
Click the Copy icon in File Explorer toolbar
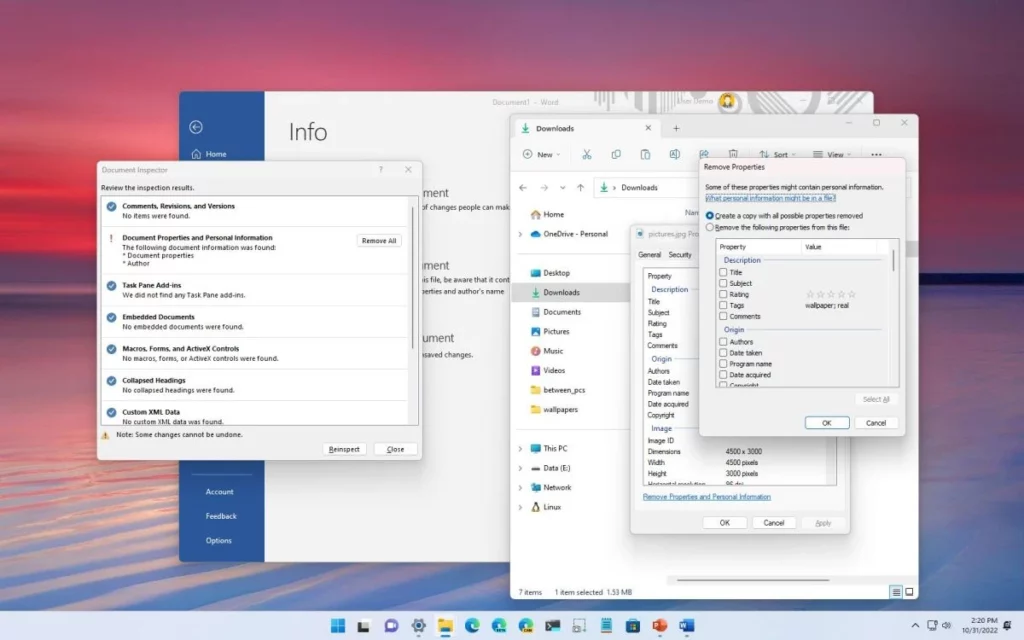[616, 155]
